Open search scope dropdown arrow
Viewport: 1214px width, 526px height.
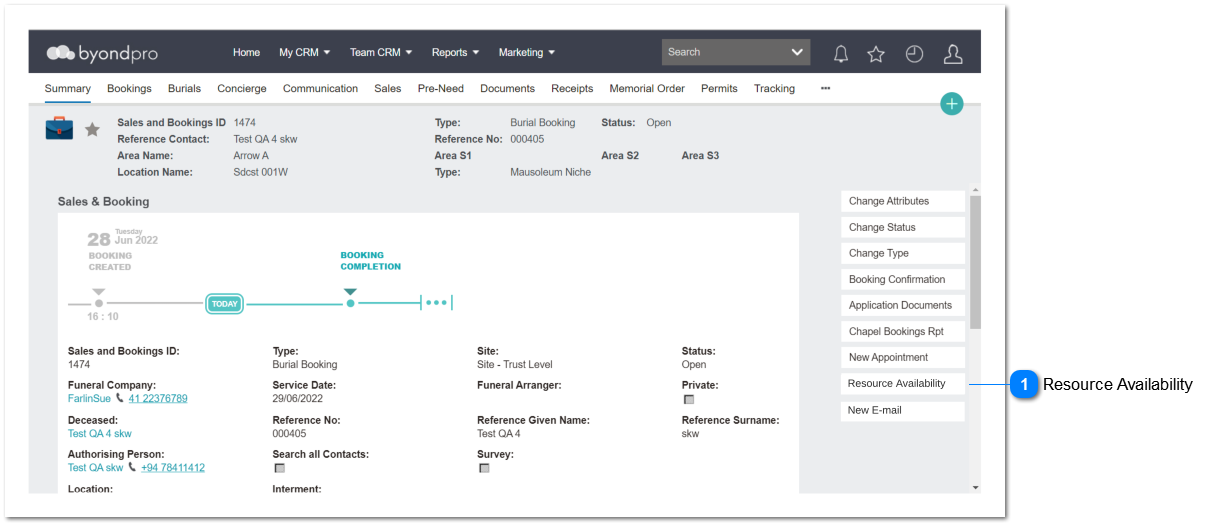tap(797, 52)
